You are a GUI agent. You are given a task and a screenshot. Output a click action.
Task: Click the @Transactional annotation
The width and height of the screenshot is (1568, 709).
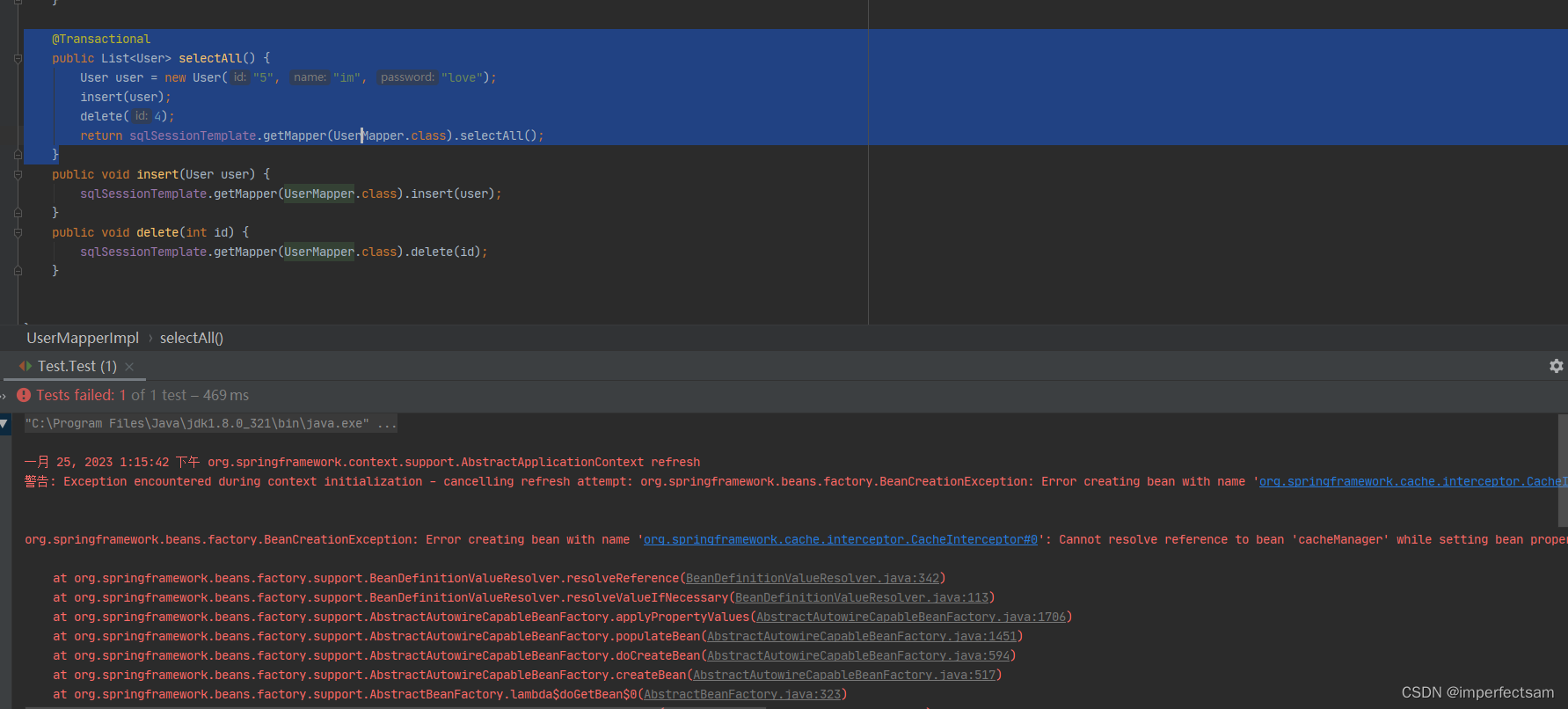[101, 39]
